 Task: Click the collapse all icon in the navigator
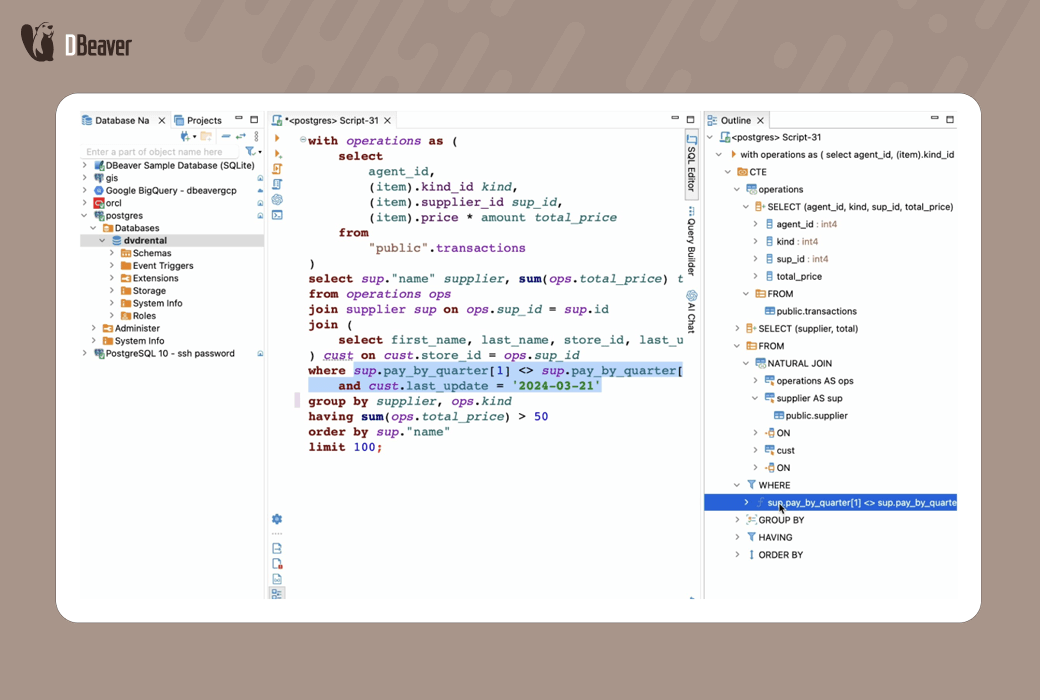pyautogui.click(x=226, y=137)
